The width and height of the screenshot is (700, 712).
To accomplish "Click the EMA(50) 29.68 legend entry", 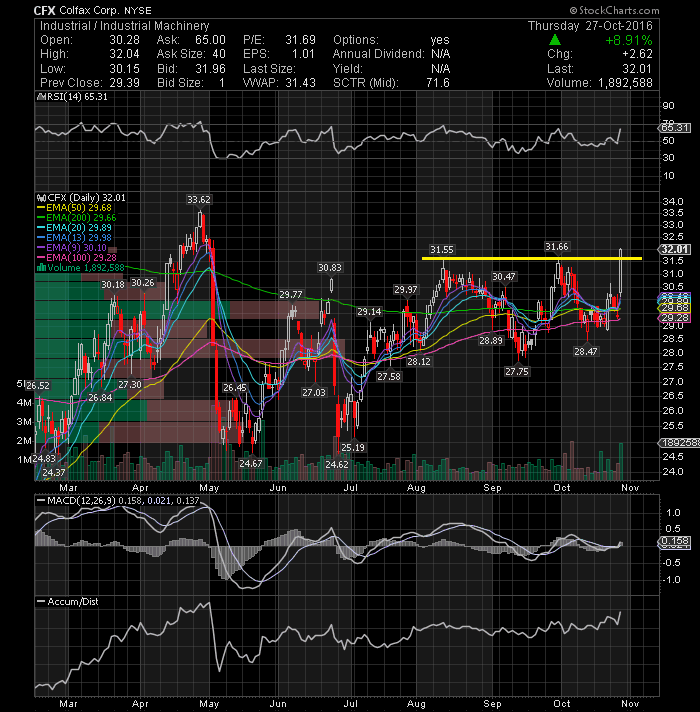I will tap(74, 208).
